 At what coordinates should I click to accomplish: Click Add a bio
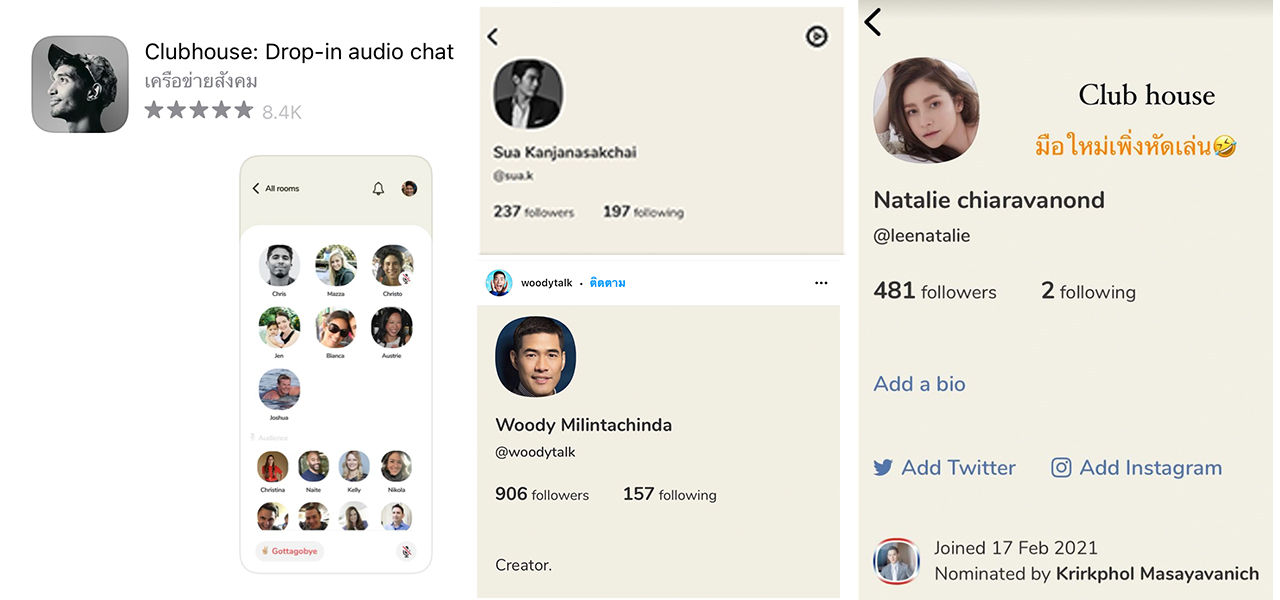click(x=919, y=384)
